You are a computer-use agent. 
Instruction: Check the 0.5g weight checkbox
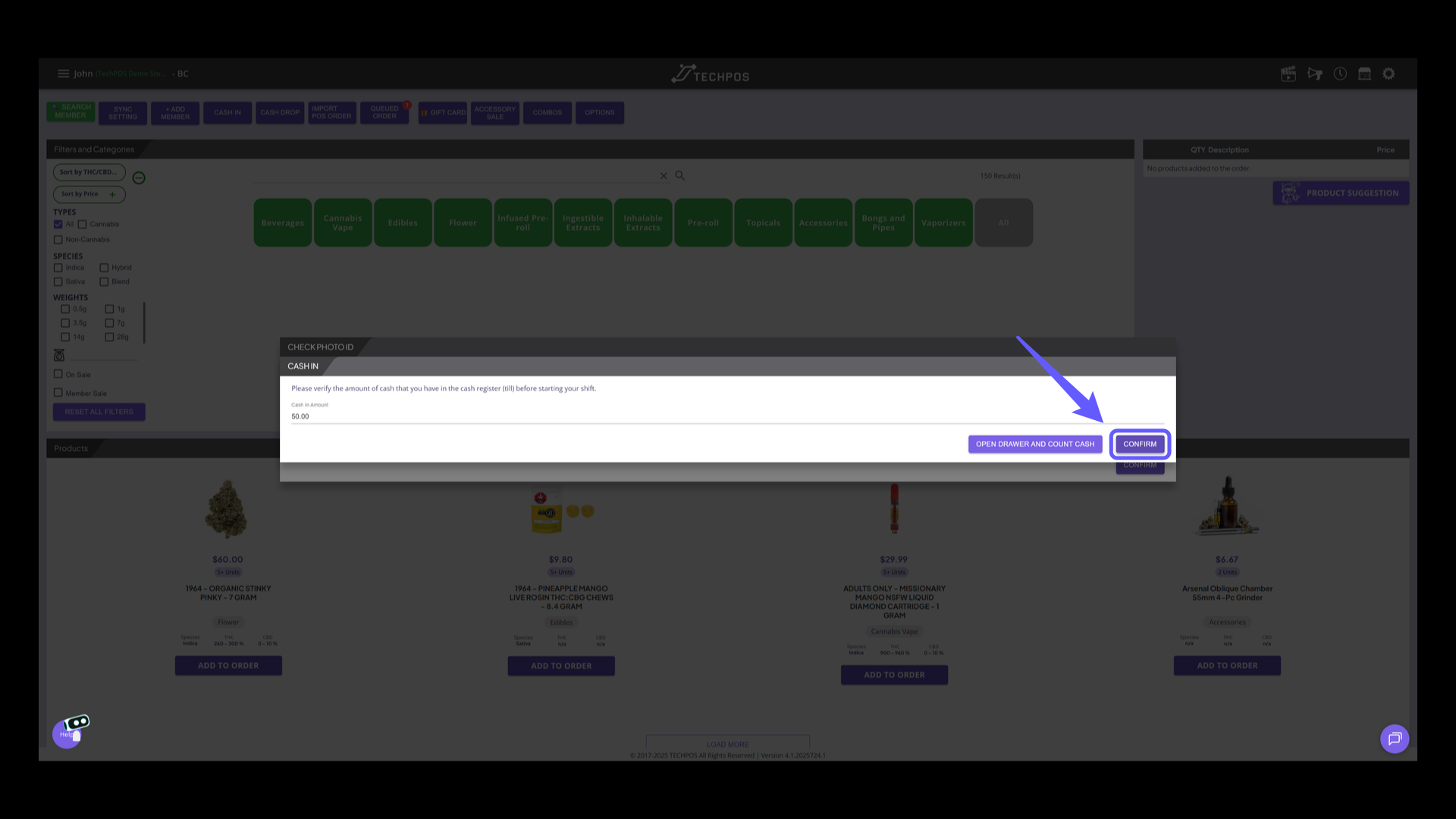click(x=65, y=309)
